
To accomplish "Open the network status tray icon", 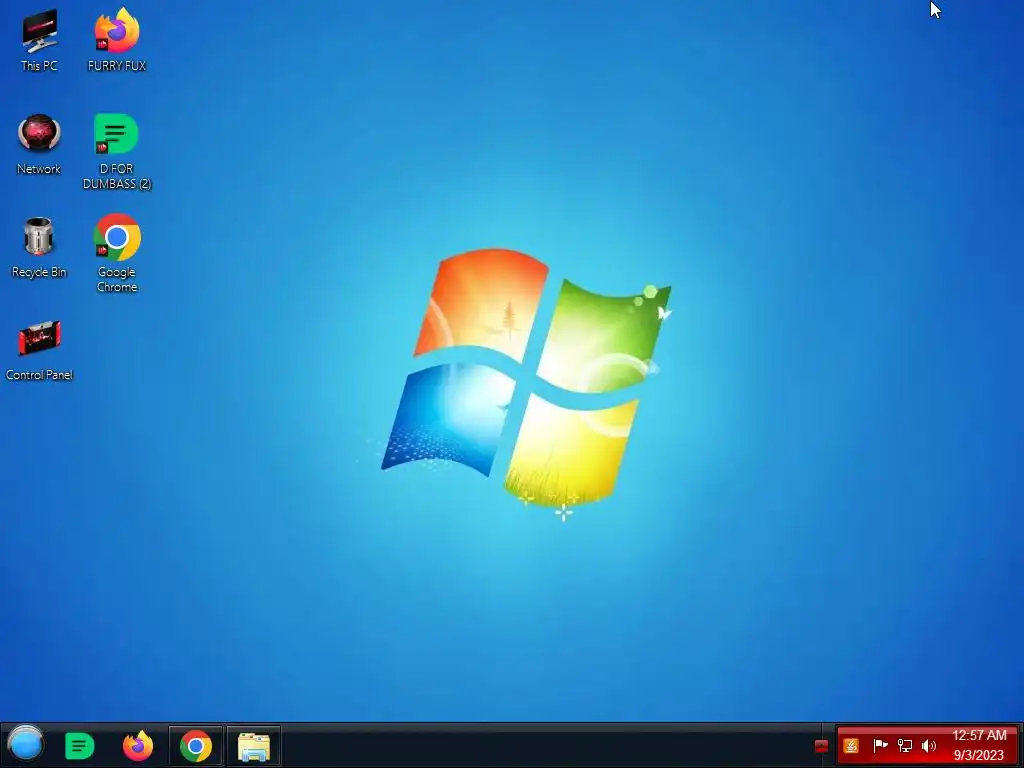I will [904, 745].
